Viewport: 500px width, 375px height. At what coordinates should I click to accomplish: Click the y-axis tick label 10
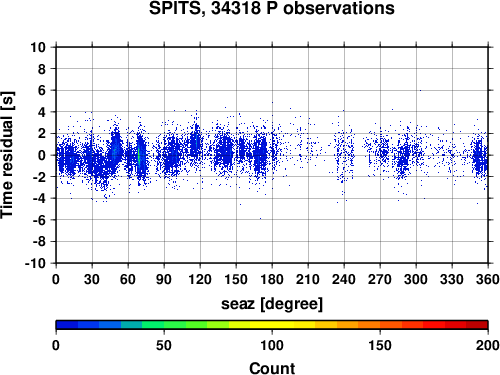(x=38, y=47)
